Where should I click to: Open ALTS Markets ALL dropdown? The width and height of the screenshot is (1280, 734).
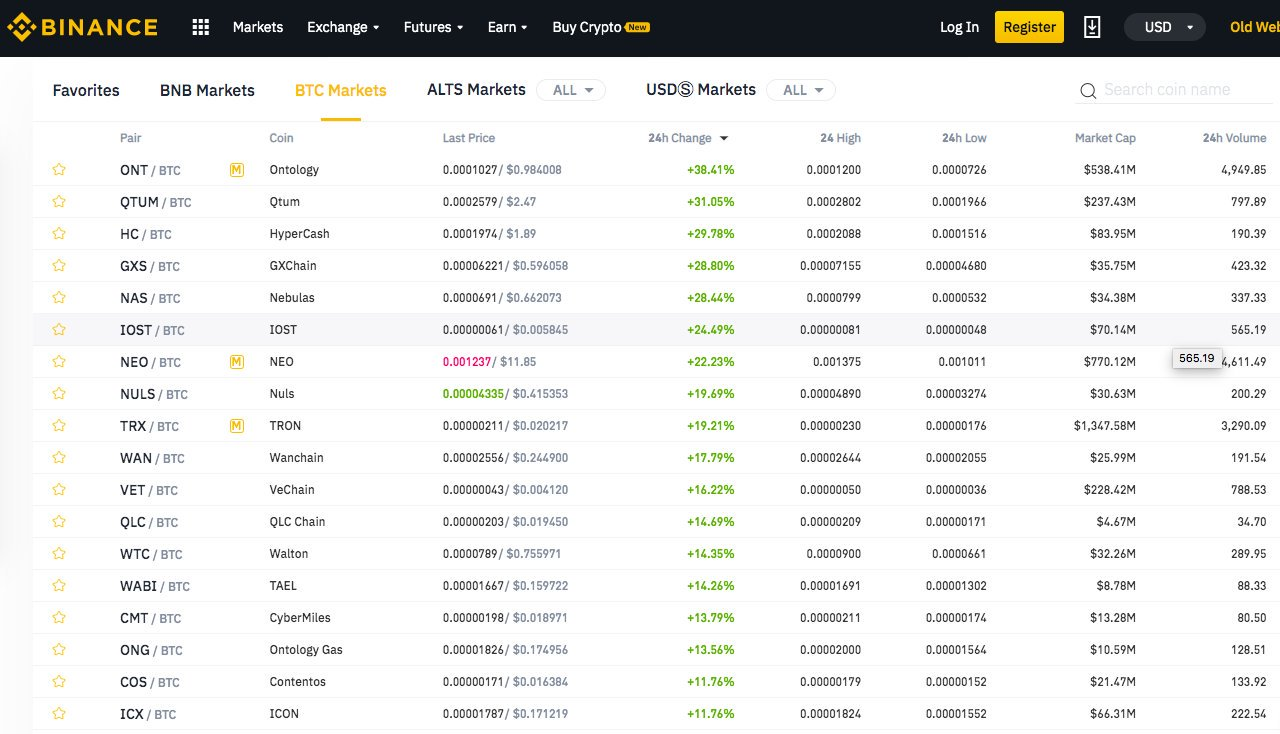click(571, 90)
